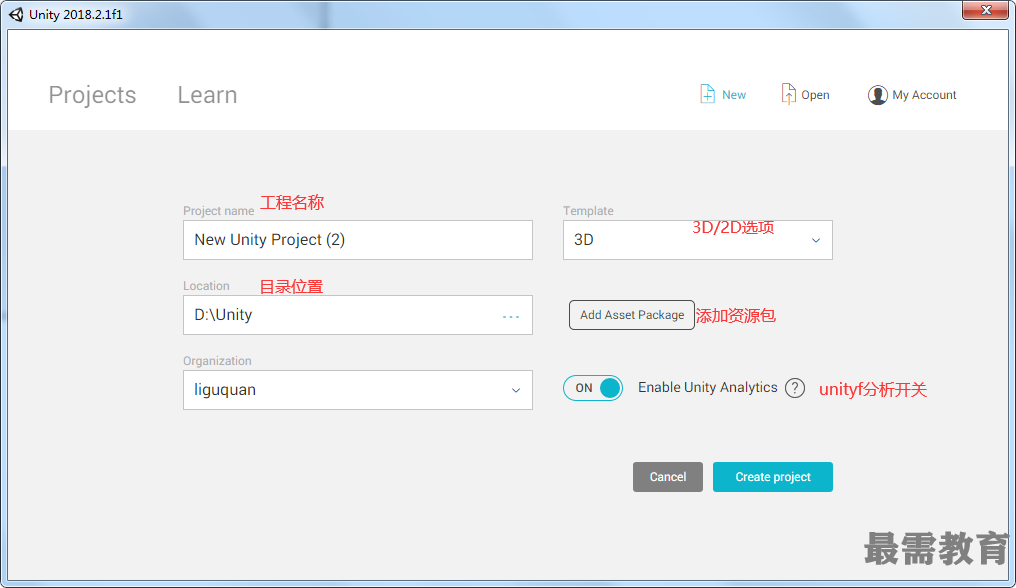
Task: Click the Unity logo in title bar
Action: pyautogui.click(x=16, y=14)
